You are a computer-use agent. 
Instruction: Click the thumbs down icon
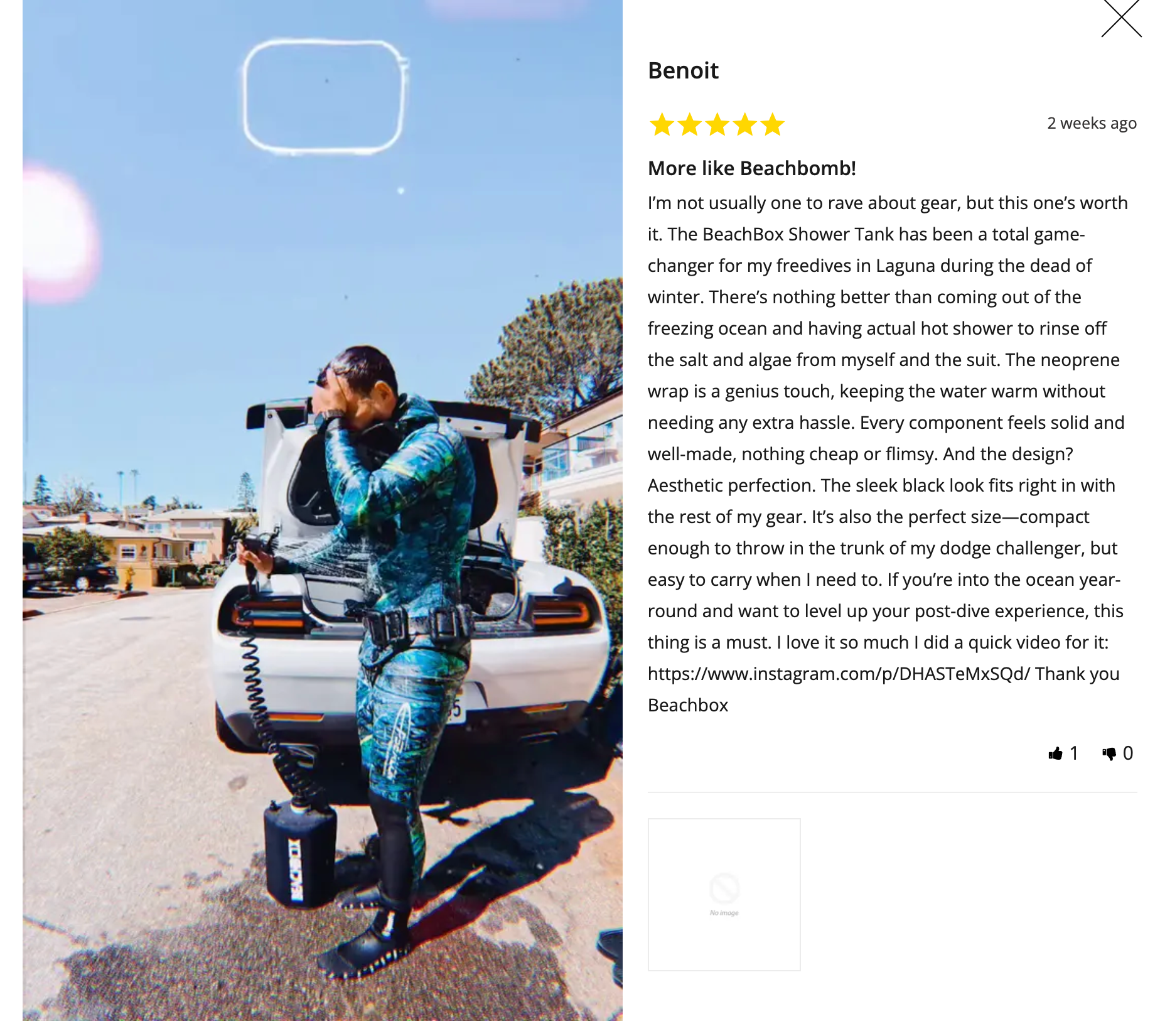(x=1109, y=753)
